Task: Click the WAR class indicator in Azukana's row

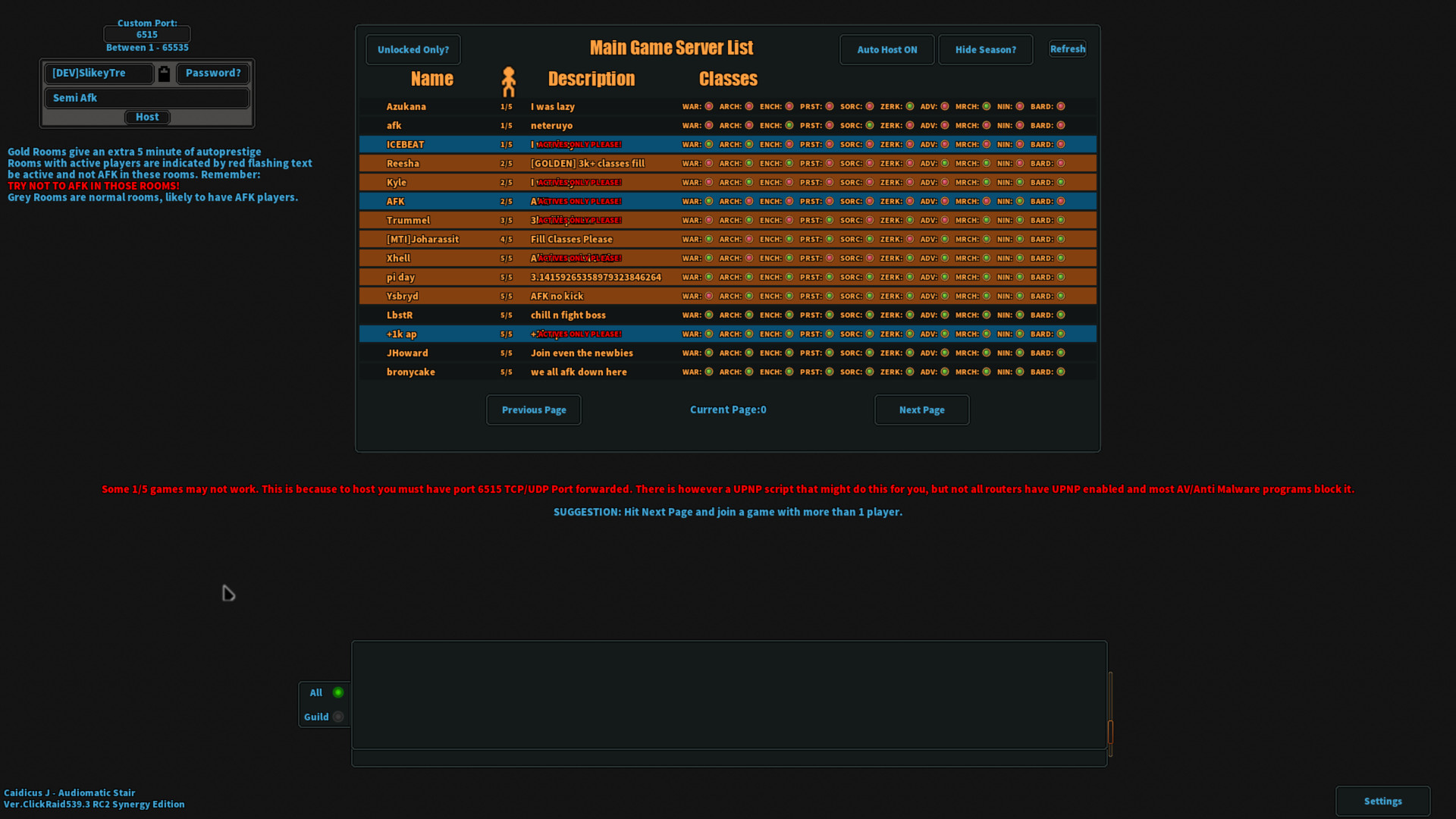Action: (x=708, y=106)
